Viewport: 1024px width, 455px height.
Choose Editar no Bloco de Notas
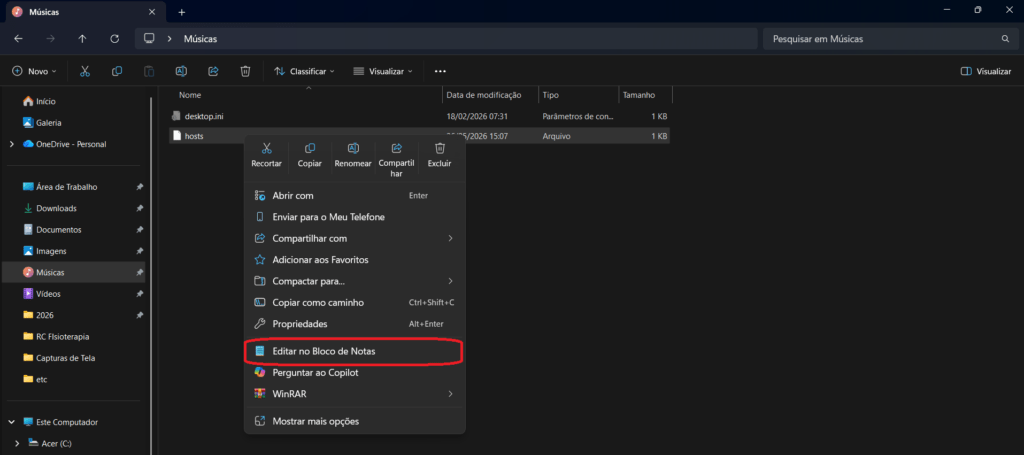355,351
